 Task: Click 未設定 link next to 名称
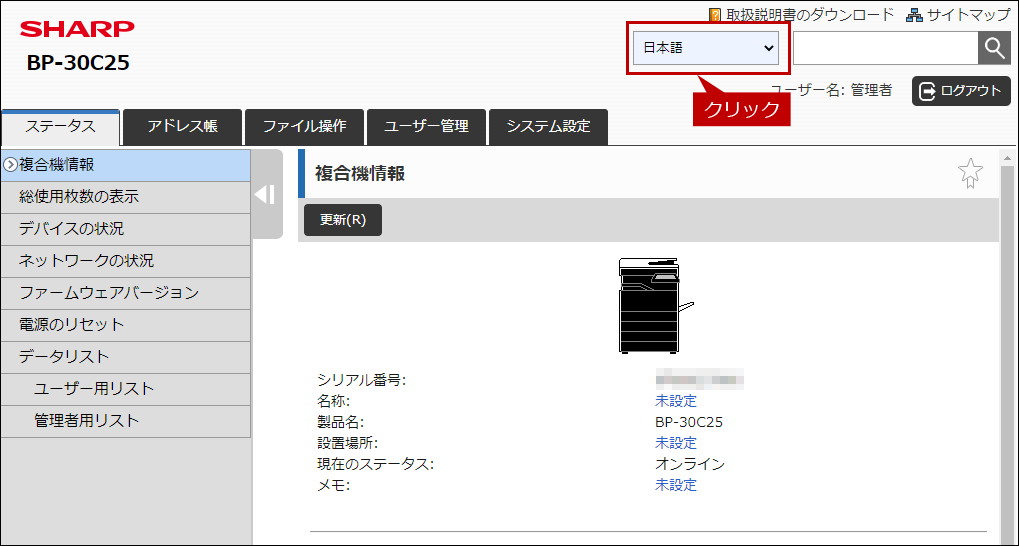pos(676,401)
